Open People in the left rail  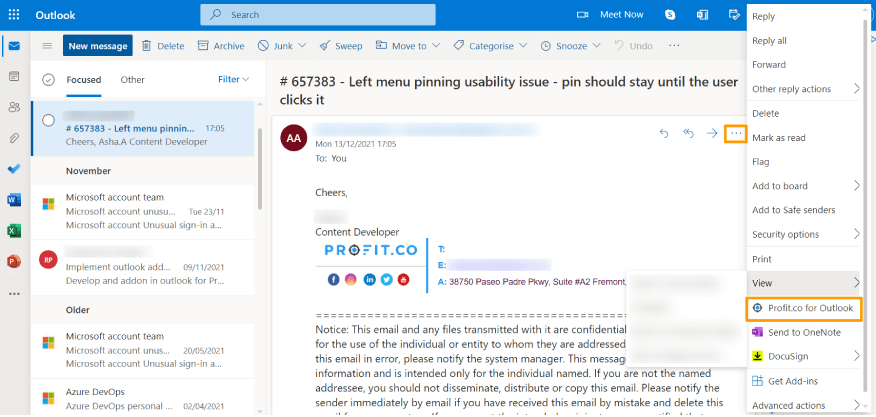click(x=14, y=107)
